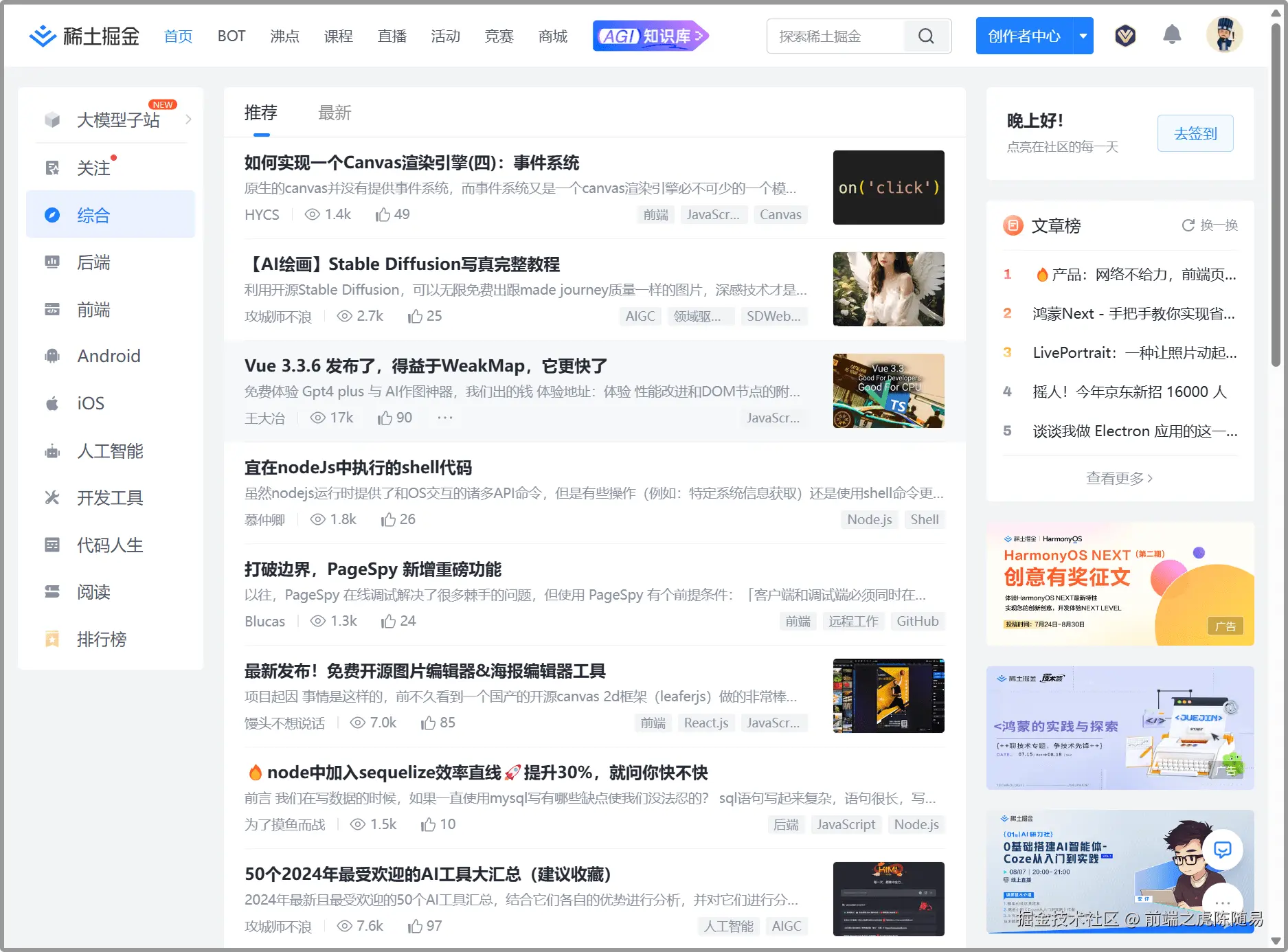Click the 稀土掘金 logo

click(x=82, y=36)
